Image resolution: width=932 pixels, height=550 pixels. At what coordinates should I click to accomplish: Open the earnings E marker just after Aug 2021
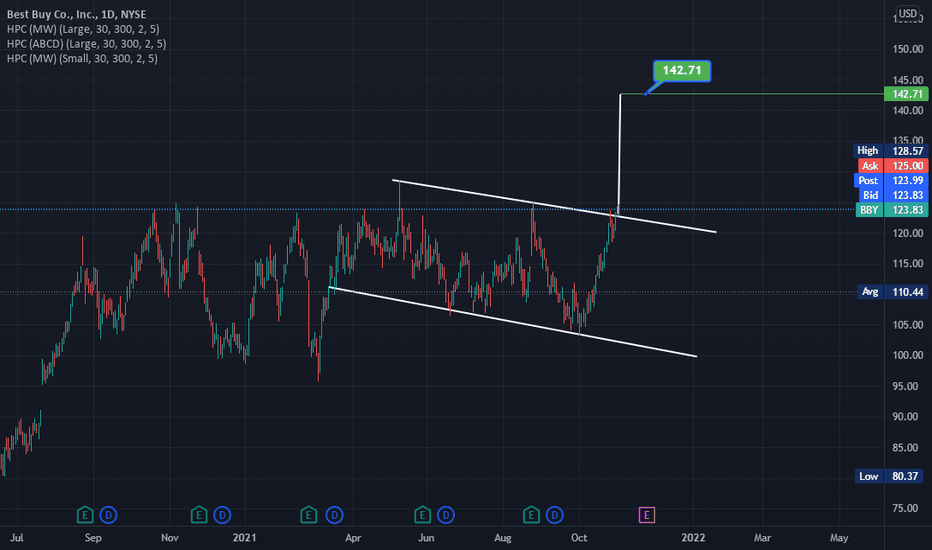click(531, 515)
